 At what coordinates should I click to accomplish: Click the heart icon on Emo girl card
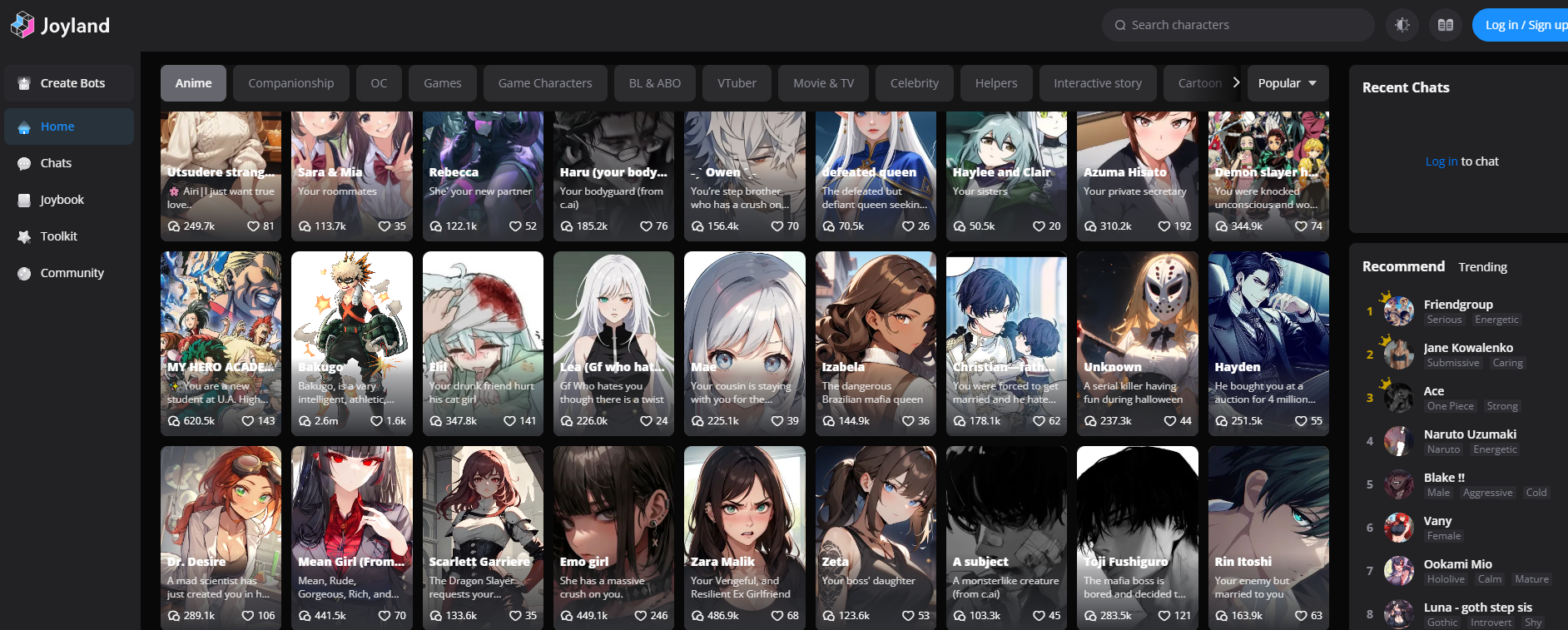point(640,616)
